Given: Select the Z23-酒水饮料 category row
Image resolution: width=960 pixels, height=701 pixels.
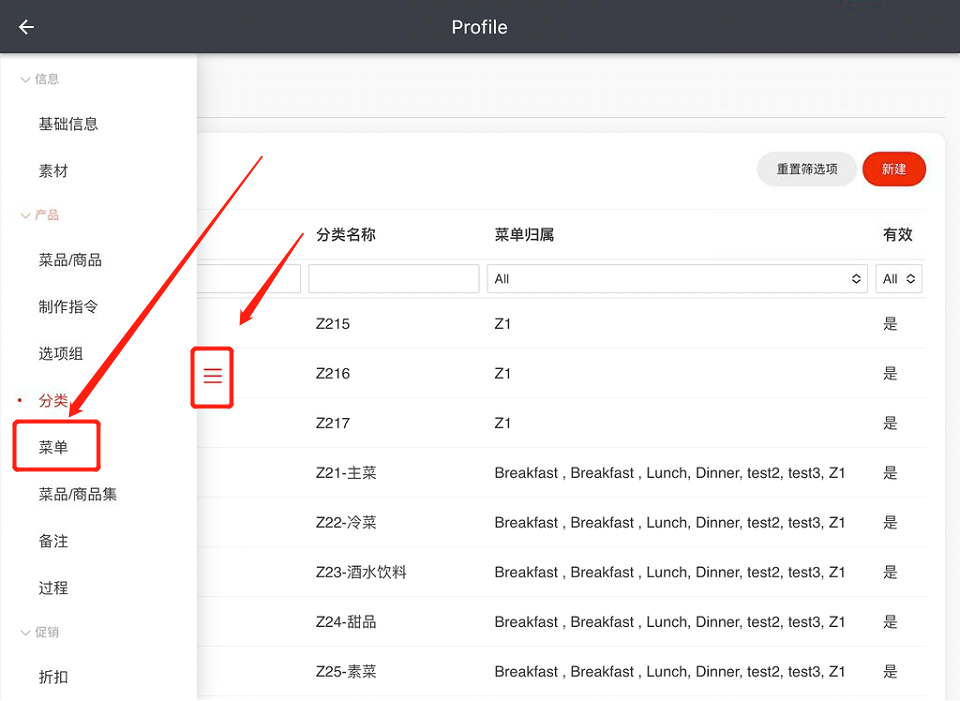Looking at the screenshot, I should click(x=361, y=572).
